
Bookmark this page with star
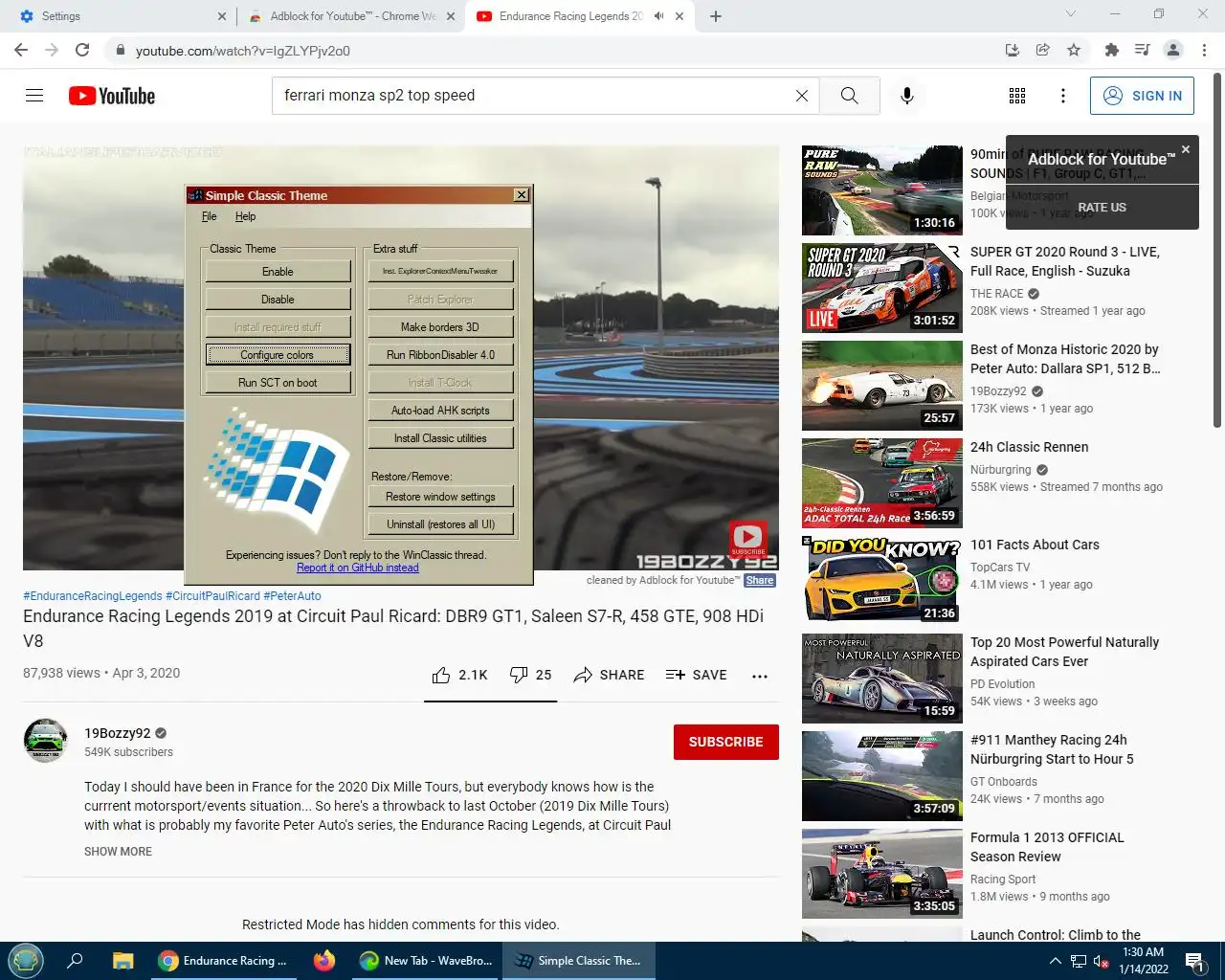tap(1074, 50)
